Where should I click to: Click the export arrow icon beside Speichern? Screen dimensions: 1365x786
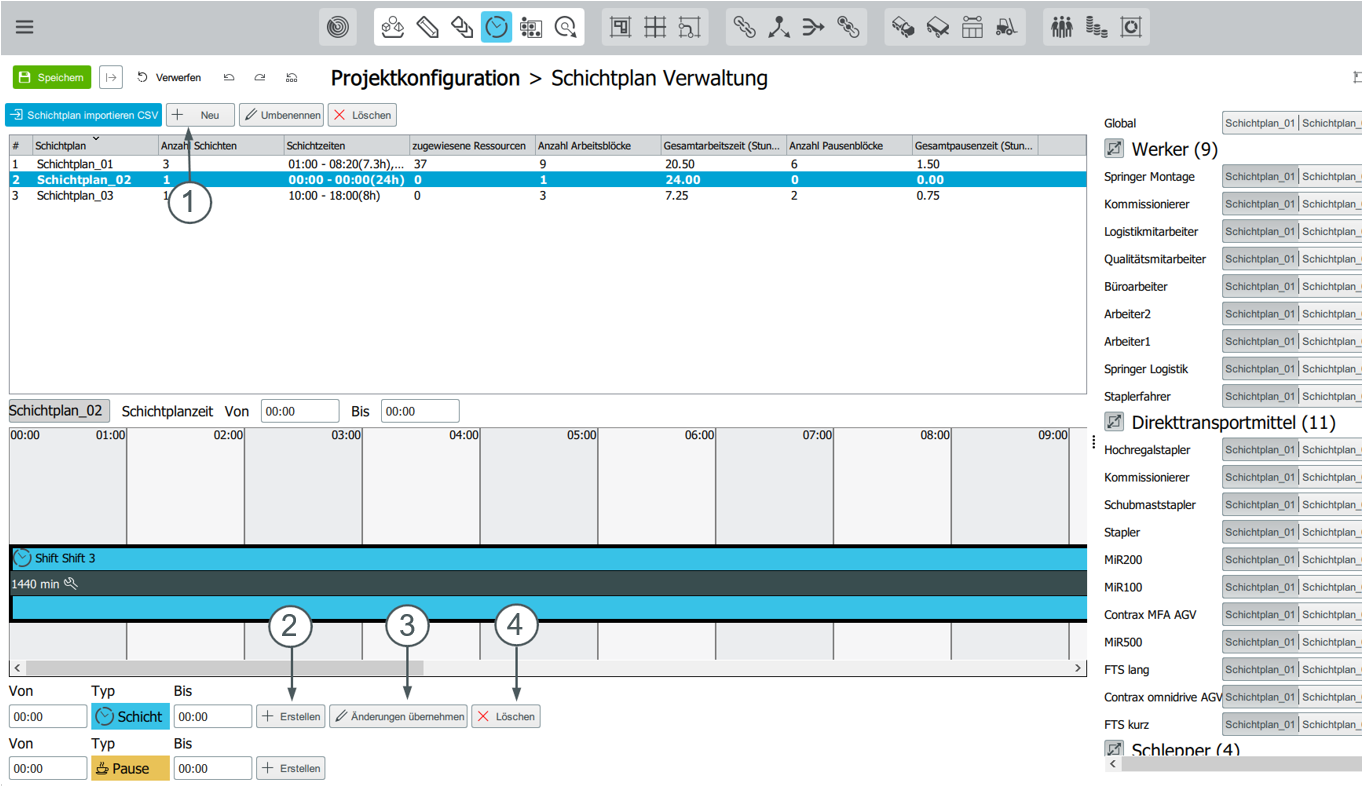pyautogui.click(x=110, y=77)
